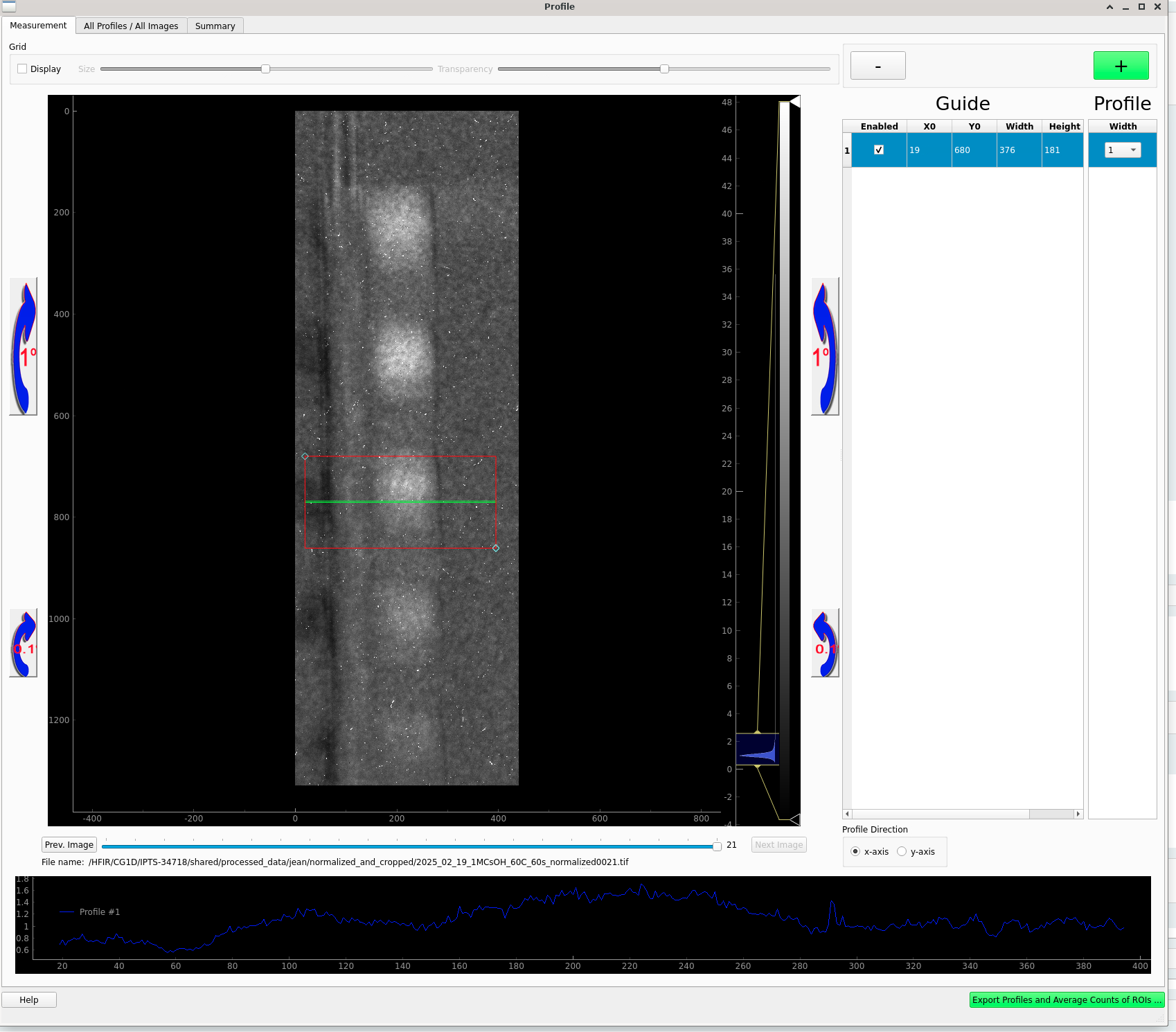Uncheck Enabled for guide row 1
Image resolution: width=1176 pixels, height=1032 pixels.
pos(879,150)
